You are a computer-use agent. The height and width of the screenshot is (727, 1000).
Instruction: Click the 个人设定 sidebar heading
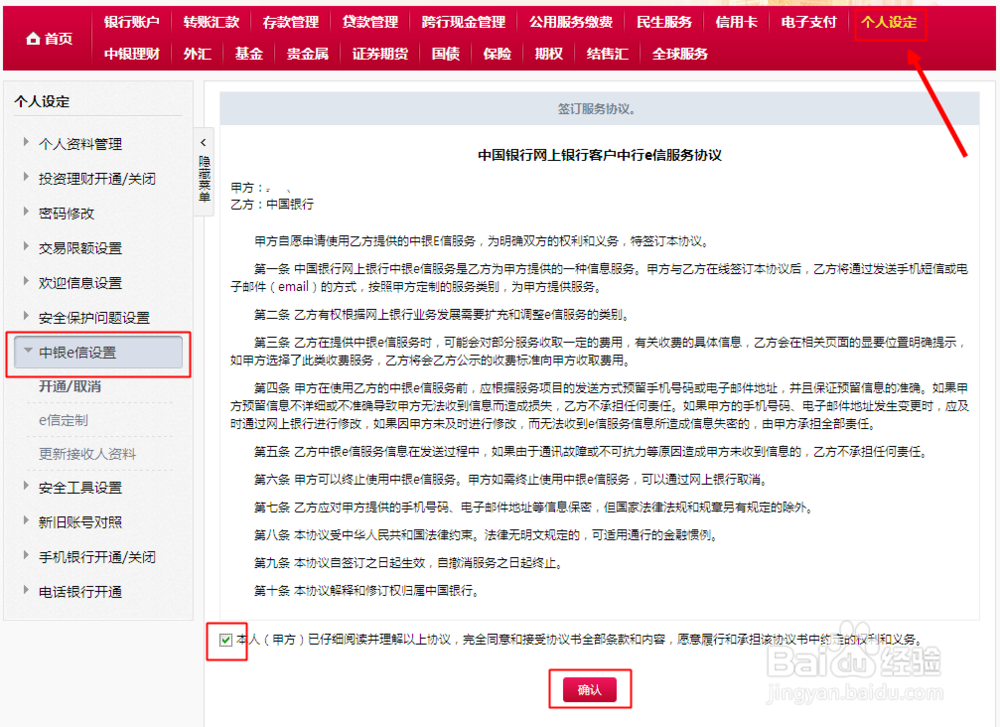tap(42, 101)
